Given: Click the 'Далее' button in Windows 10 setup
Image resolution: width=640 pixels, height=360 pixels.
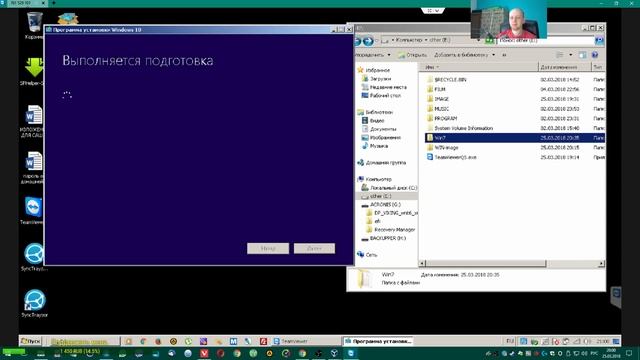Looking at the screenshot, I should click(314, 248).
